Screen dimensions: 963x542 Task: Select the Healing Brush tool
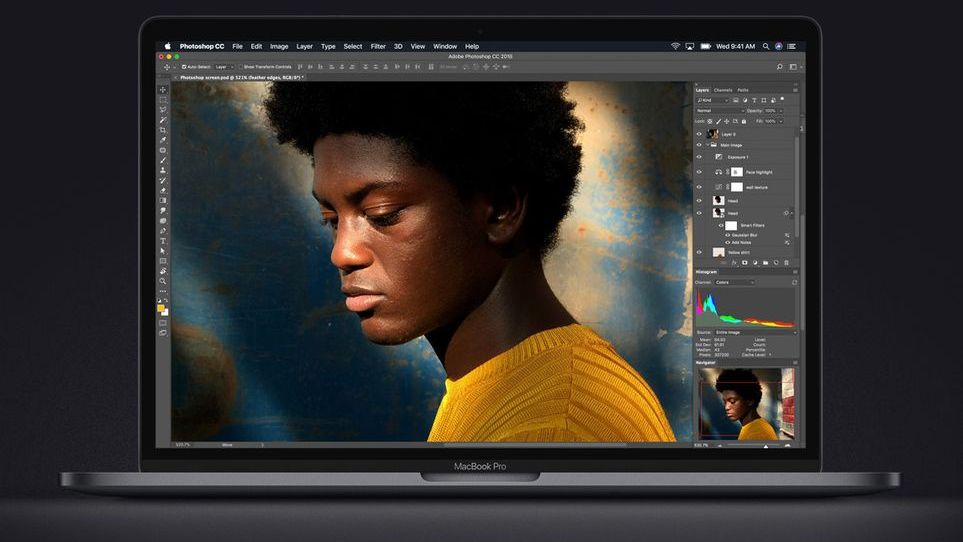click(163, 150)
